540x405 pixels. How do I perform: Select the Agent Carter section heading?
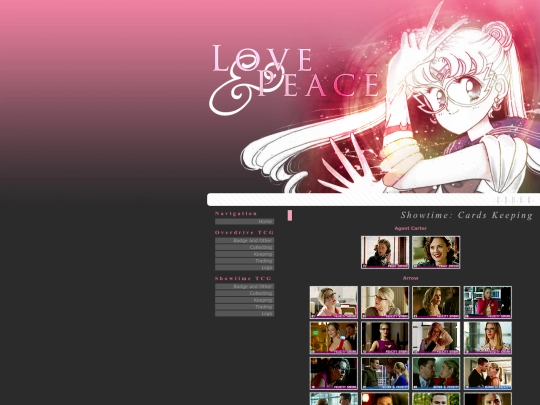(411, 228)
